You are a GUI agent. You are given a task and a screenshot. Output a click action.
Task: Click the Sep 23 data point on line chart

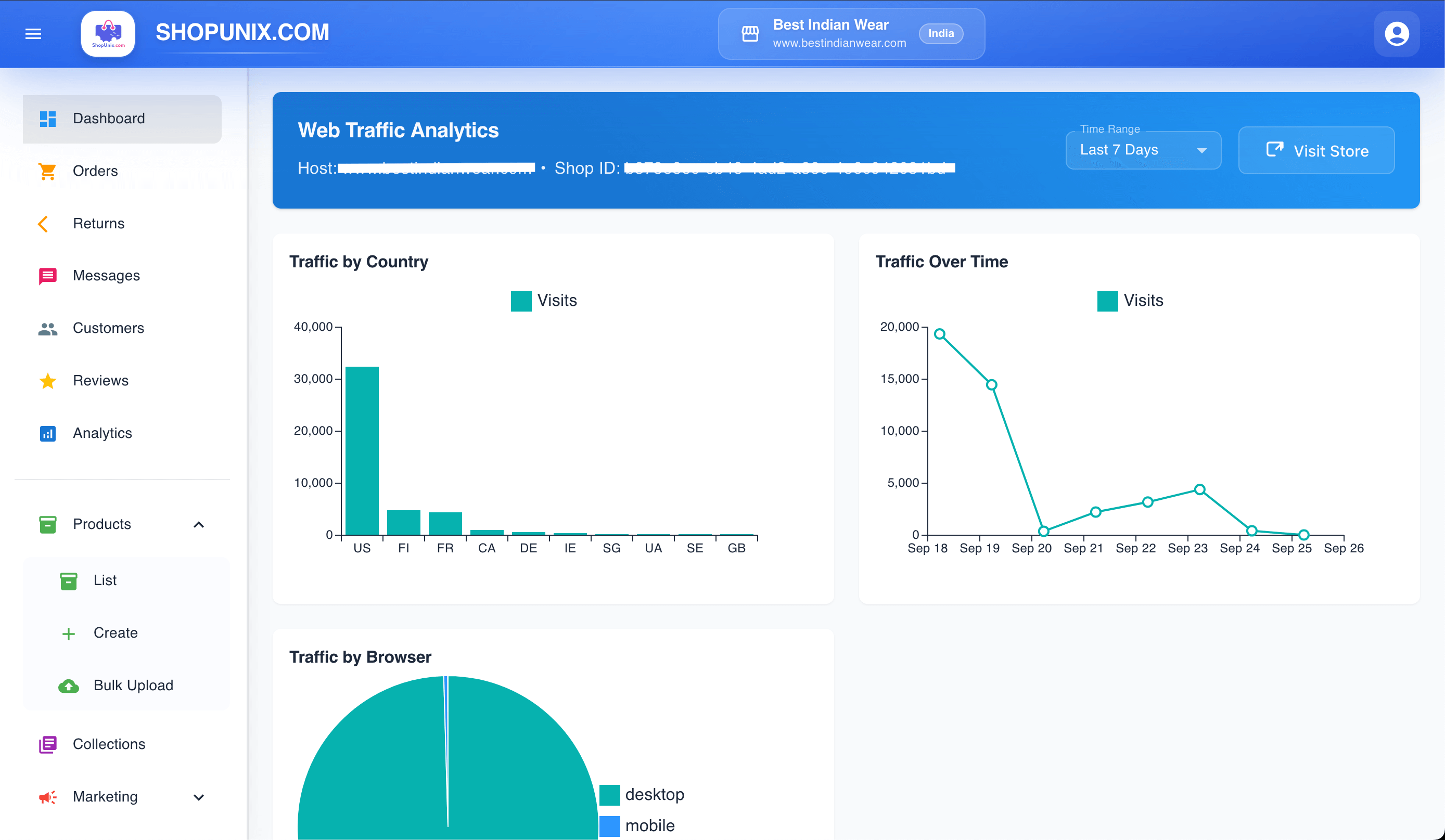(1199, 489)
